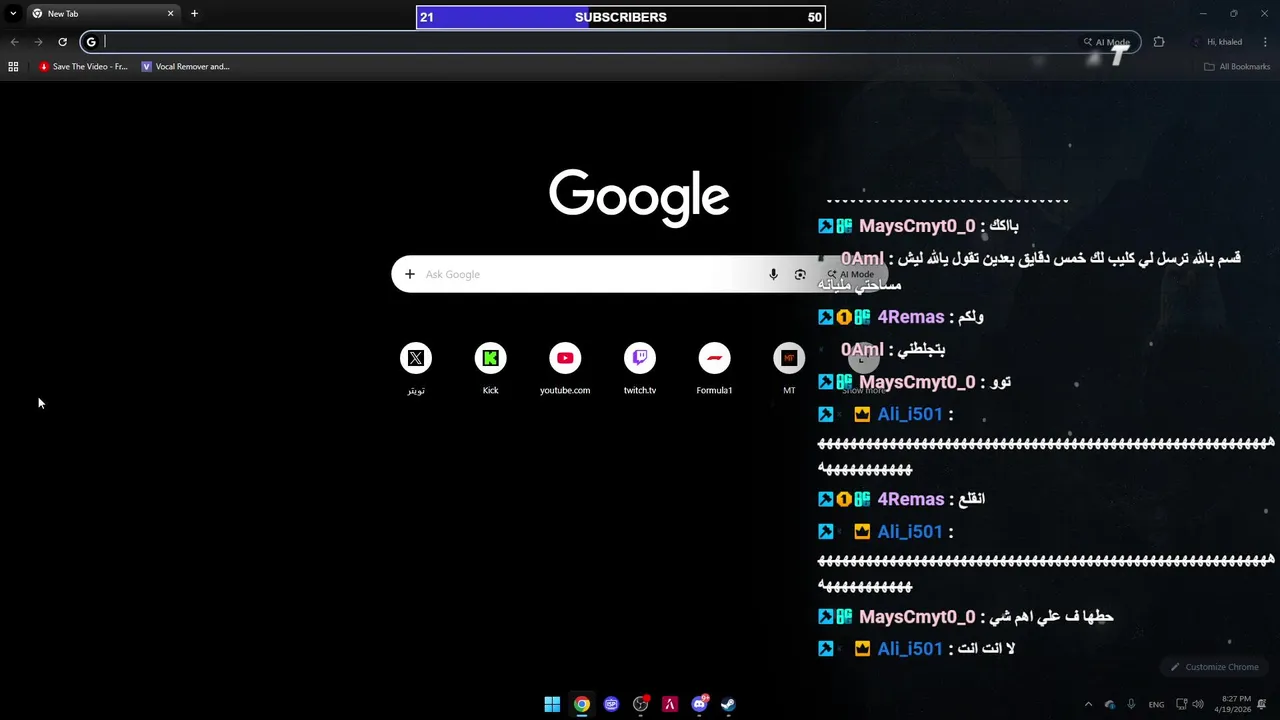Open the Chrome apps grid shortcut
This screenshot has height=720, width=1280.
13,67
